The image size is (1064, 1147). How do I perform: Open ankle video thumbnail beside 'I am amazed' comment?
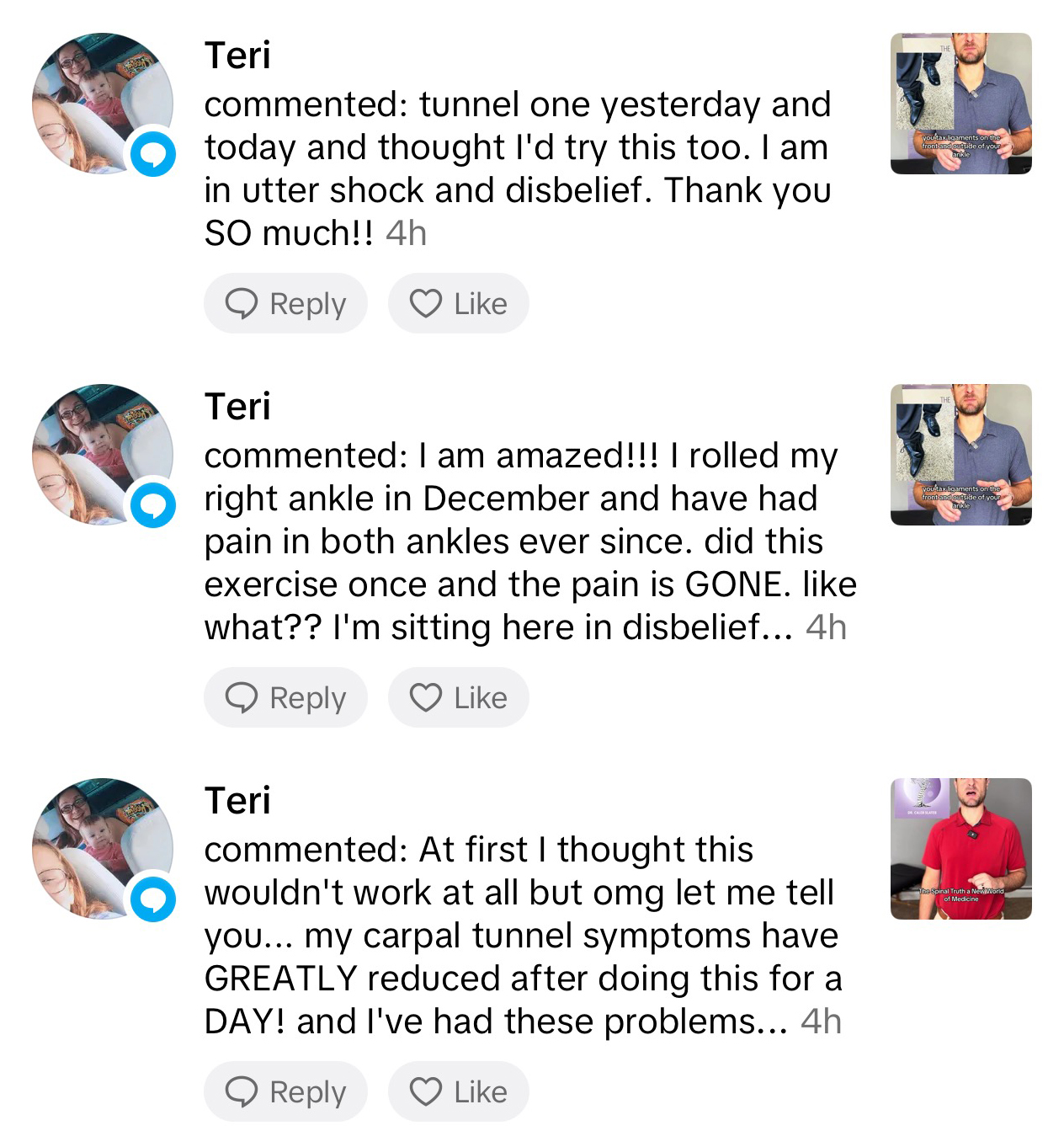pyautogui.click(x=960, y=455)
